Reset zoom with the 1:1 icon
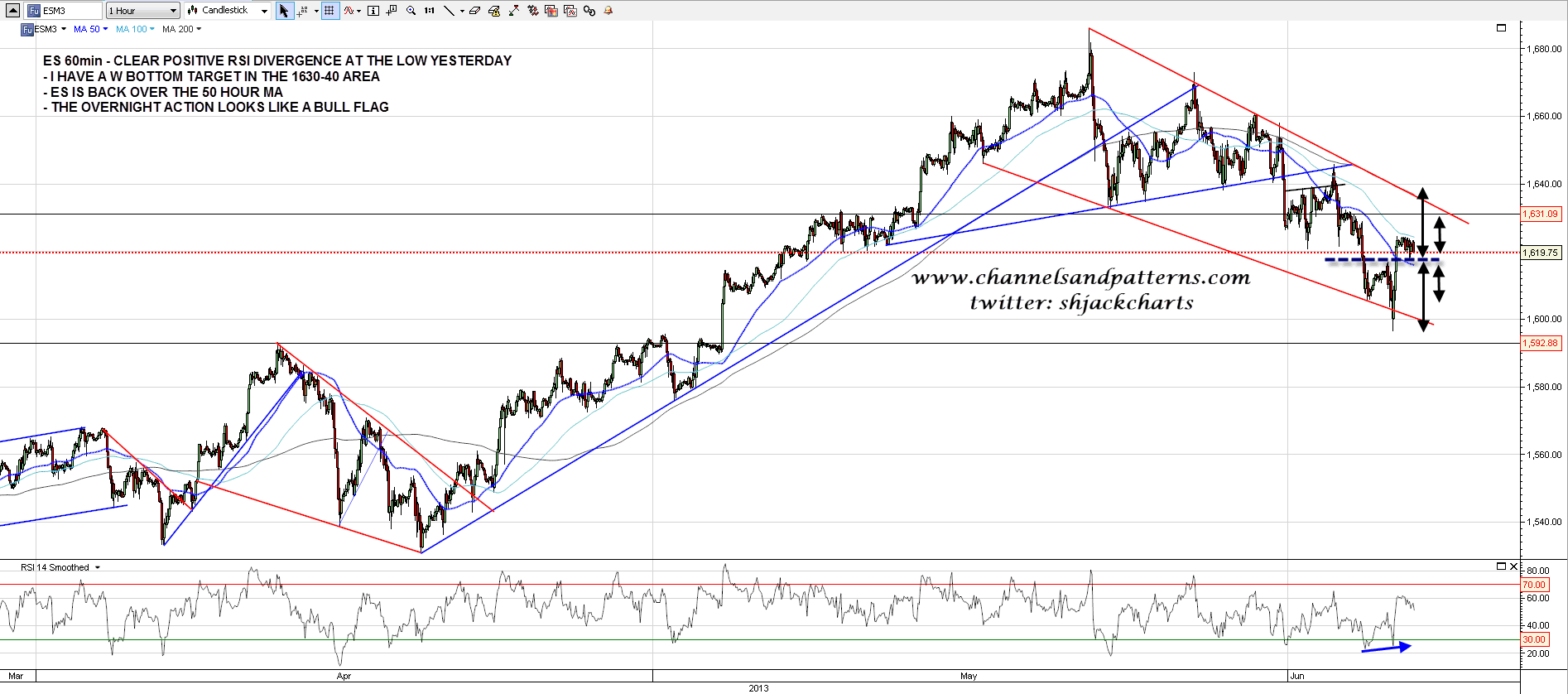 (429, 11)
